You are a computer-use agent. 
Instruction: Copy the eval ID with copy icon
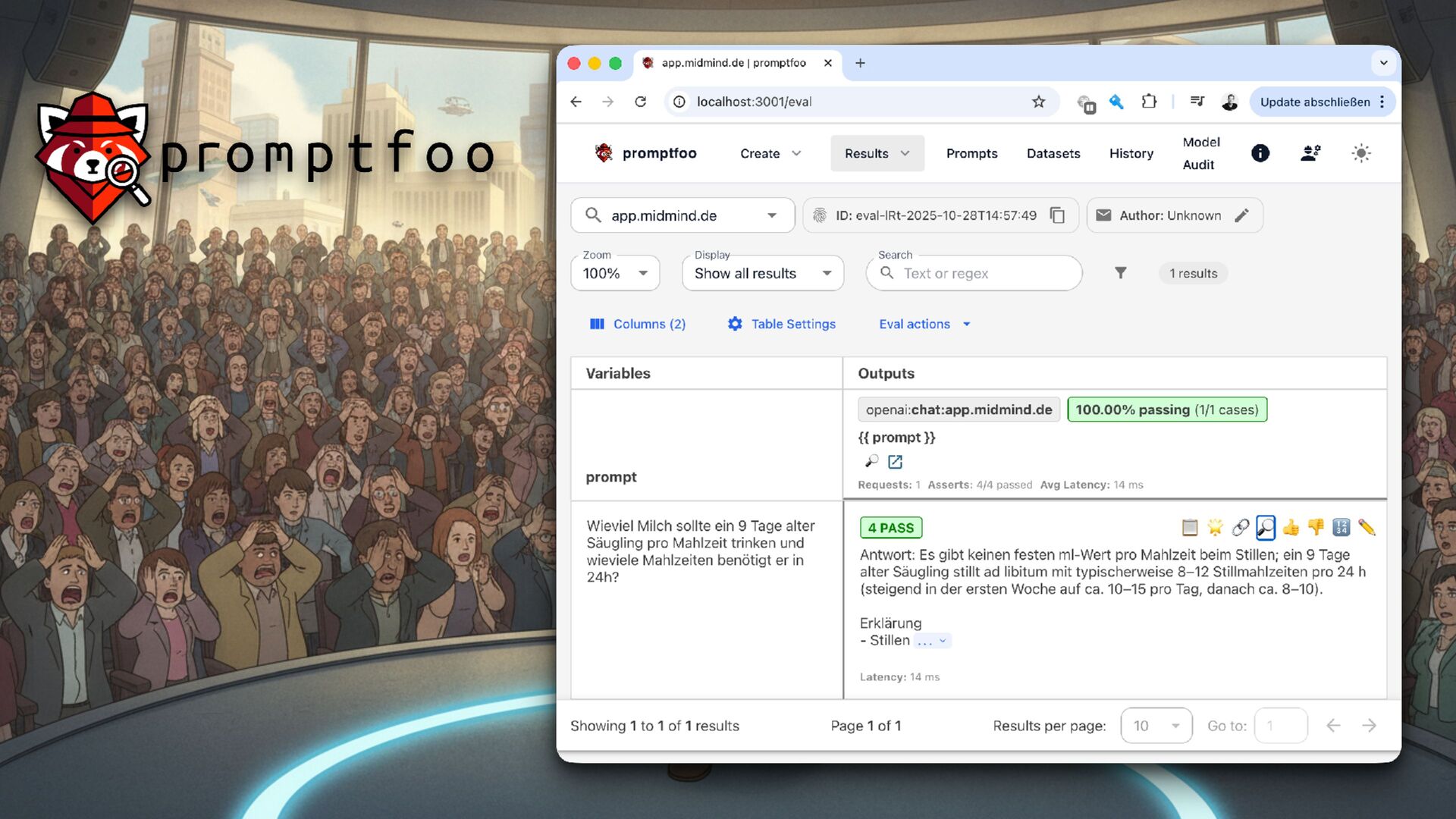(x=1057, y=215)
